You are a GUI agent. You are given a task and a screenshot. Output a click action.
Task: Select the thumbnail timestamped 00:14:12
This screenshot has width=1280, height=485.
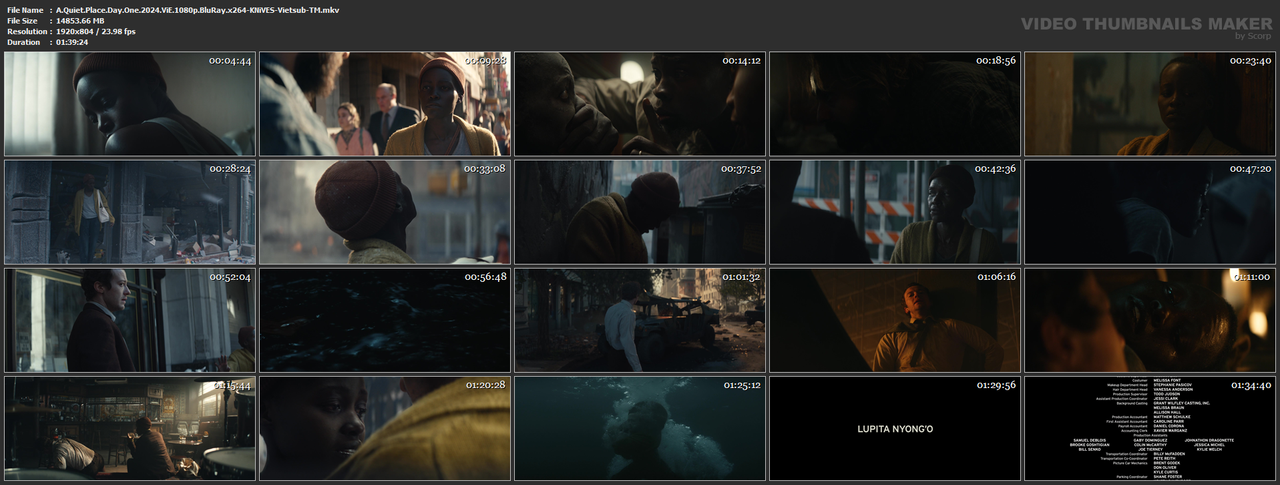tap(640, 104)
